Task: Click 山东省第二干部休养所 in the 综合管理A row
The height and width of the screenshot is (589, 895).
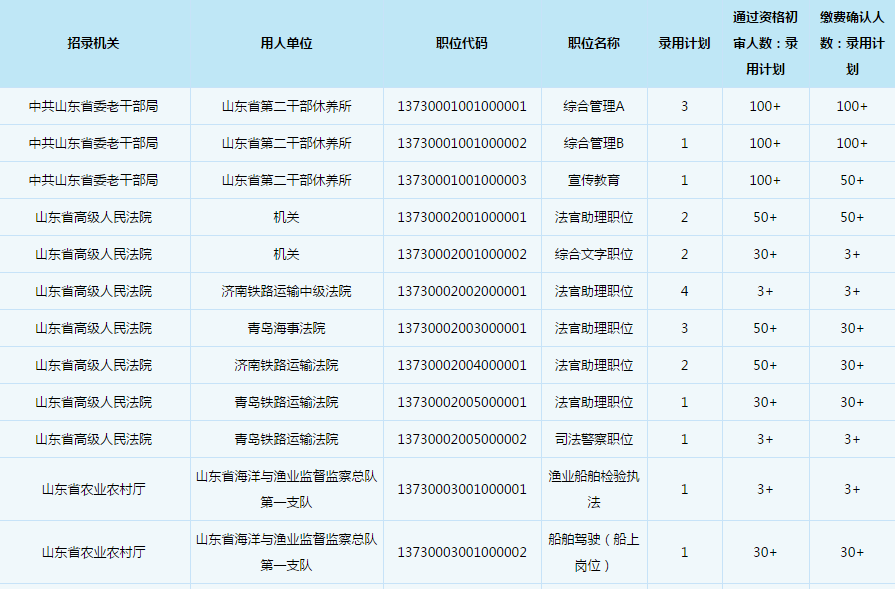Action: click(x=287, y=106)
